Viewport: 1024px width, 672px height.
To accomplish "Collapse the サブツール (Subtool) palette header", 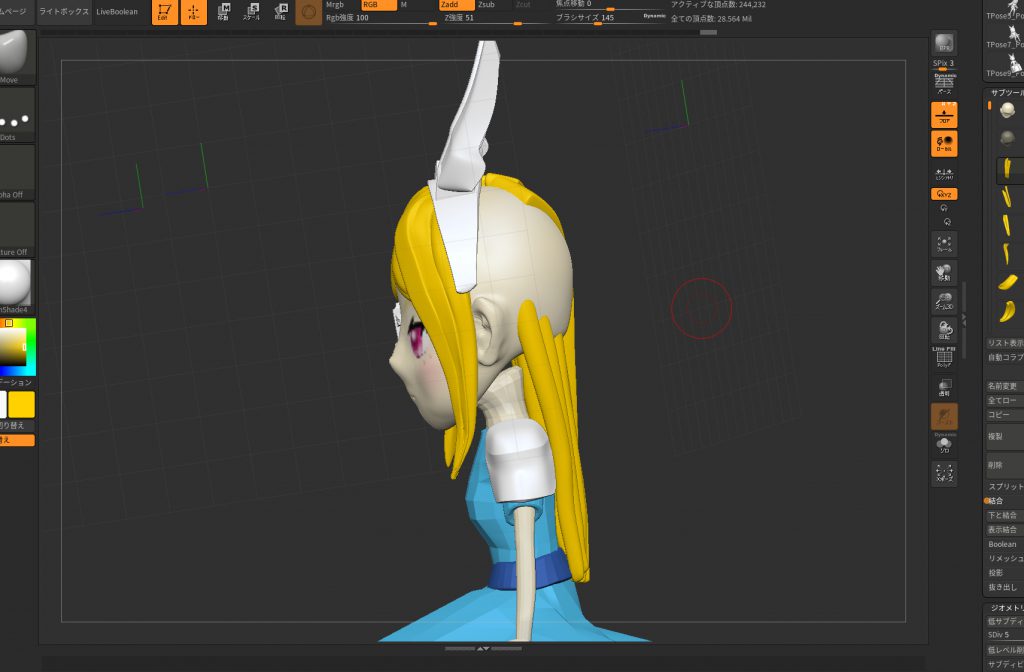I will click(1006, 93).
